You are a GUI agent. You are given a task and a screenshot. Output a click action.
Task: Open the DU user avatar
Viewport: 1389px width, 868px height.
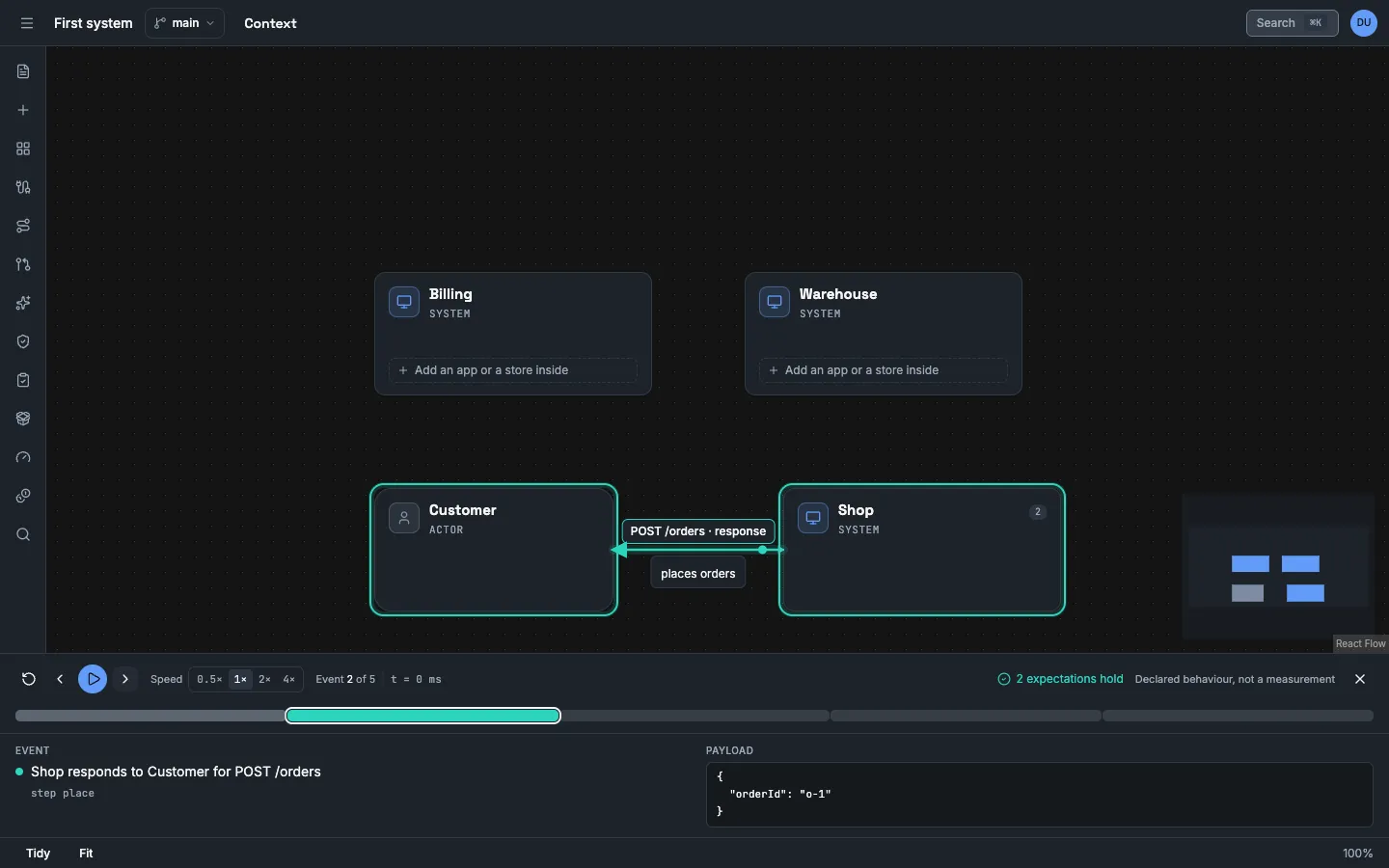(1364, 23)
